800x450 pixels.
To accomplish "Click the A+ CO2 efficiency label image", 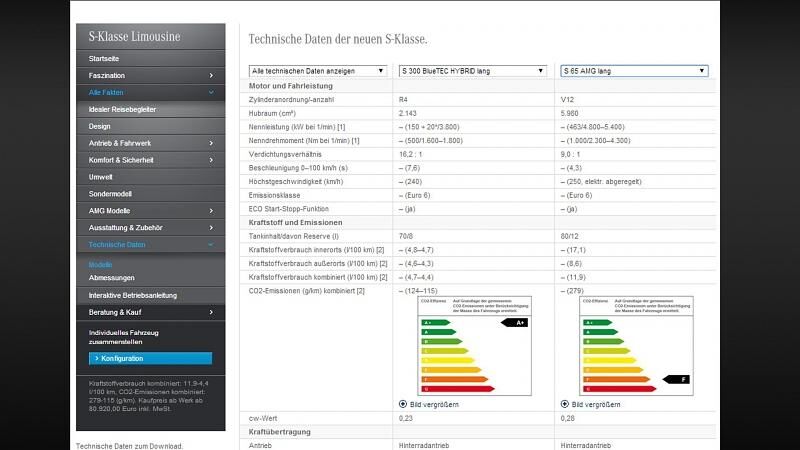I will click(474, 345).
